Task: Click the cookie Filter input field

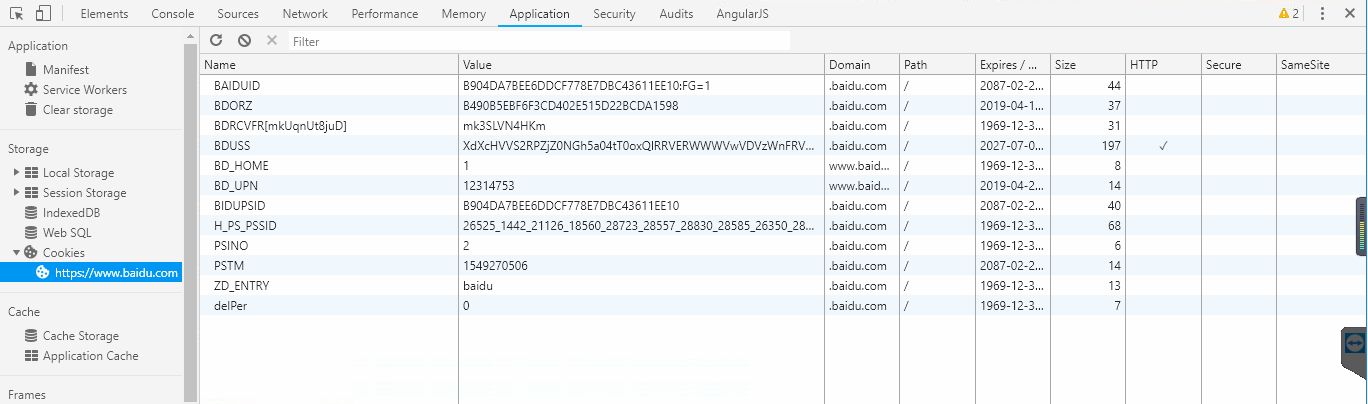Action: tap(538, 42)
